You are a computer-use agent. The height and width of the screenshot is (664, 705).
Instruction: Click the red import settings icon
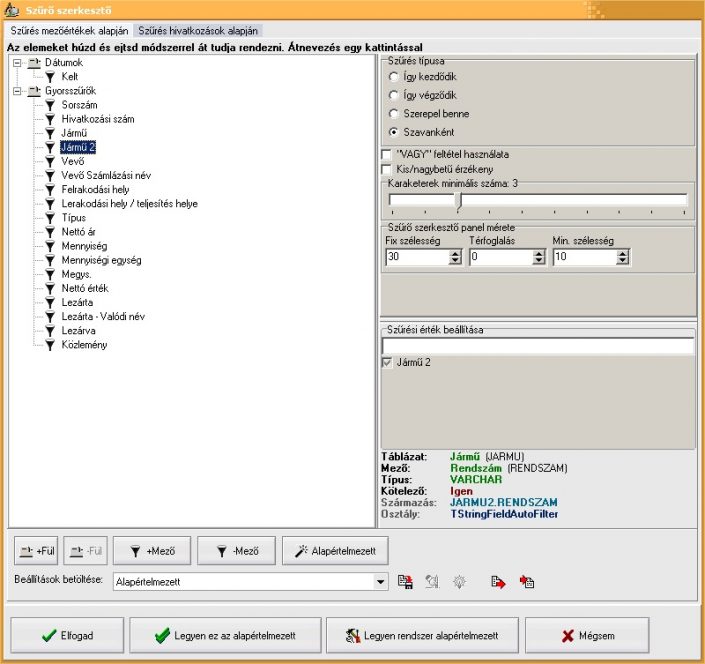[x=527, y=581]
